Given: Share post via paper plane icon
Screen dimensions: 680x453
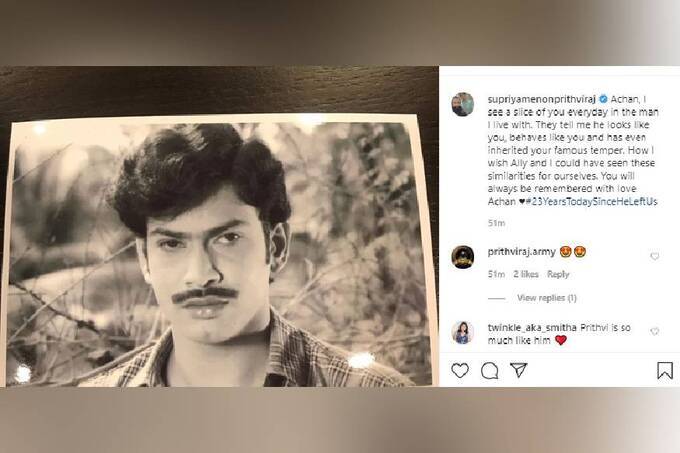Looking at the screenshot, I should (518, 370).
